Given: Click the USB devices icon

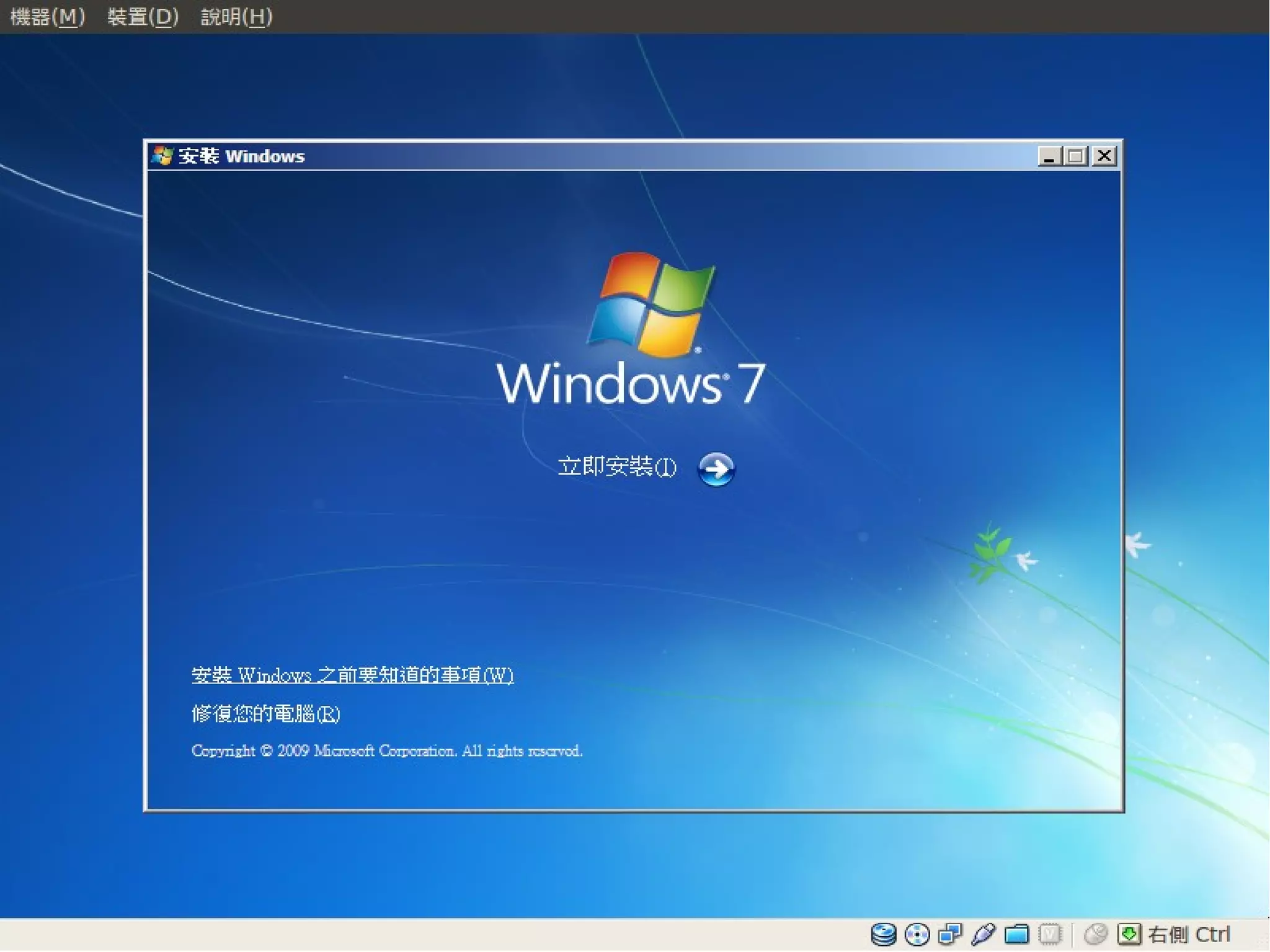Looking at the screenshot, I should tap(983, 934).
